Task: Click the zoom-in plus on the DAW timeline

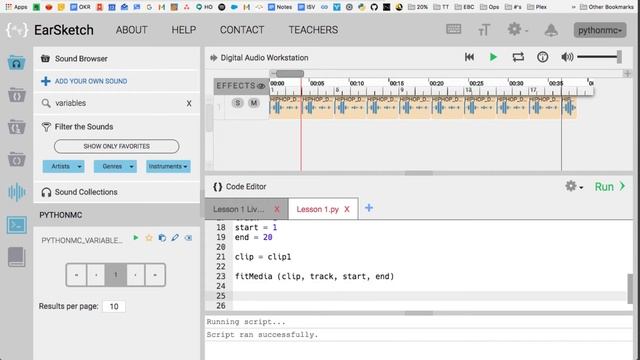Action: click(627, 74)
